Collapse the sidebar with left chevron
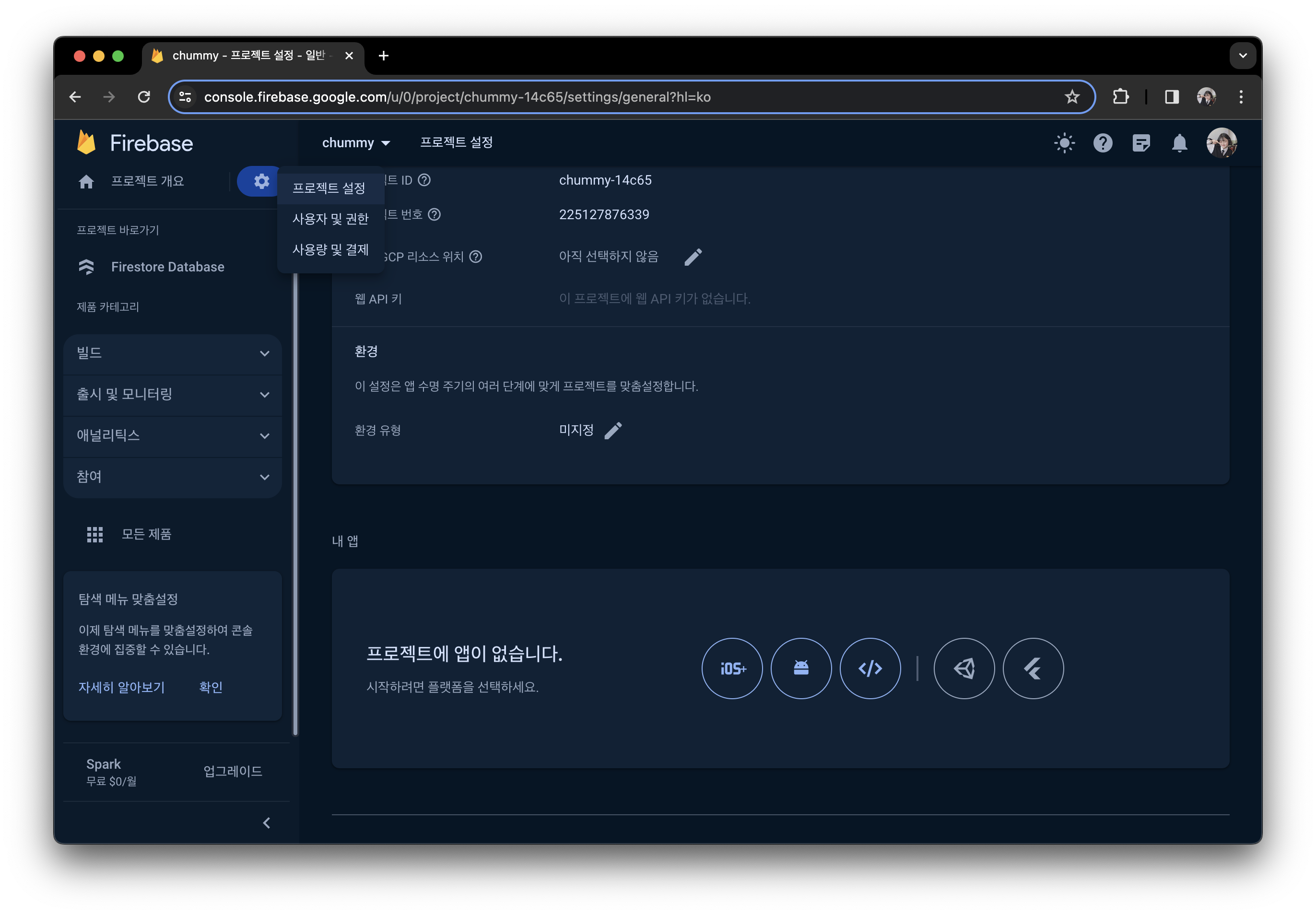The height and width of the screenshot is (915, 1316). pos(267,823)
